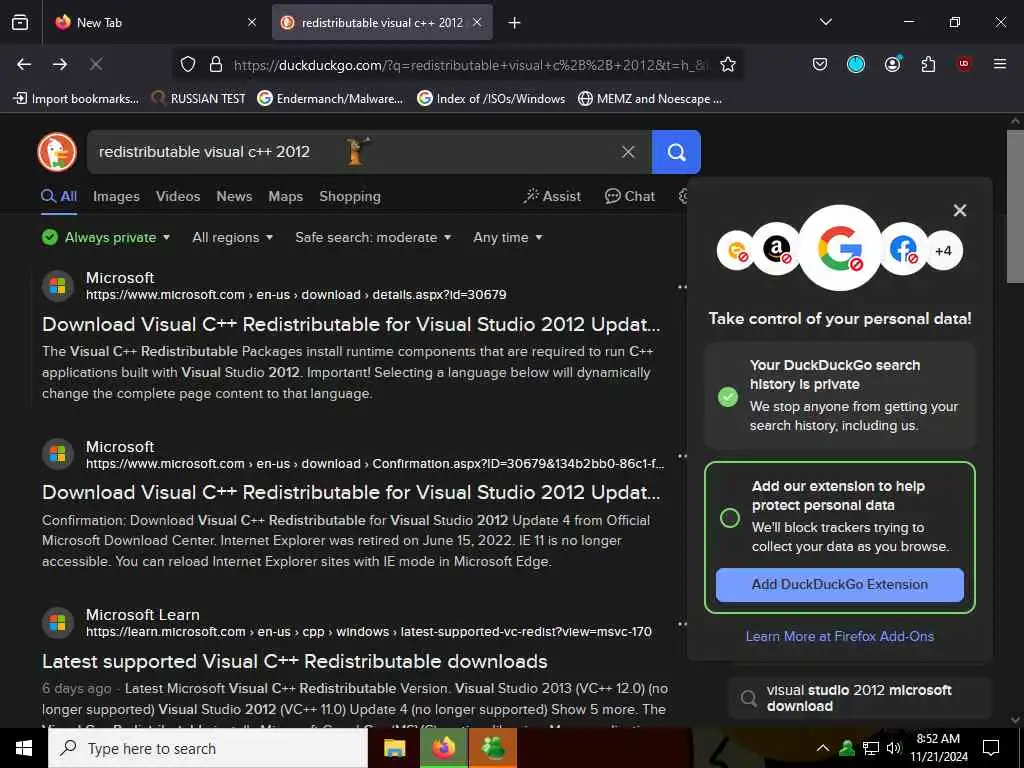This screenshot has height=768, width=1024.
Task: Open the Endermanch/Malware bookmark
Action: (330, 99)
